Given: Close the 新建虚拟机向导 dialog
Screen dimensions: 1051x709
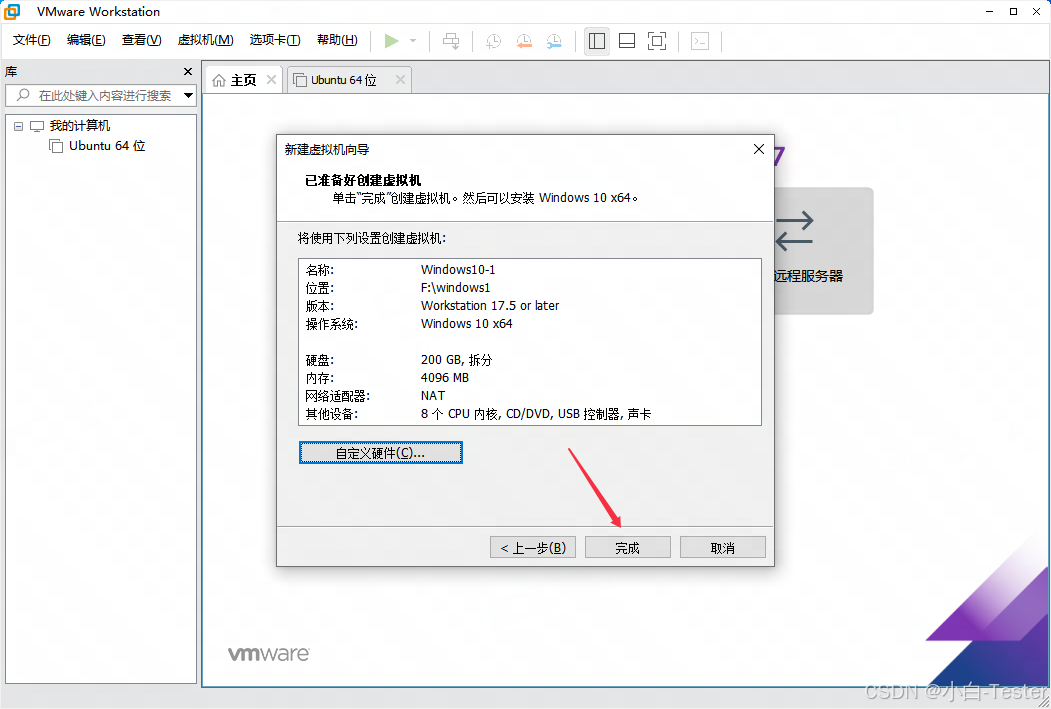Looking at the screenshot, I should [759, 149].
